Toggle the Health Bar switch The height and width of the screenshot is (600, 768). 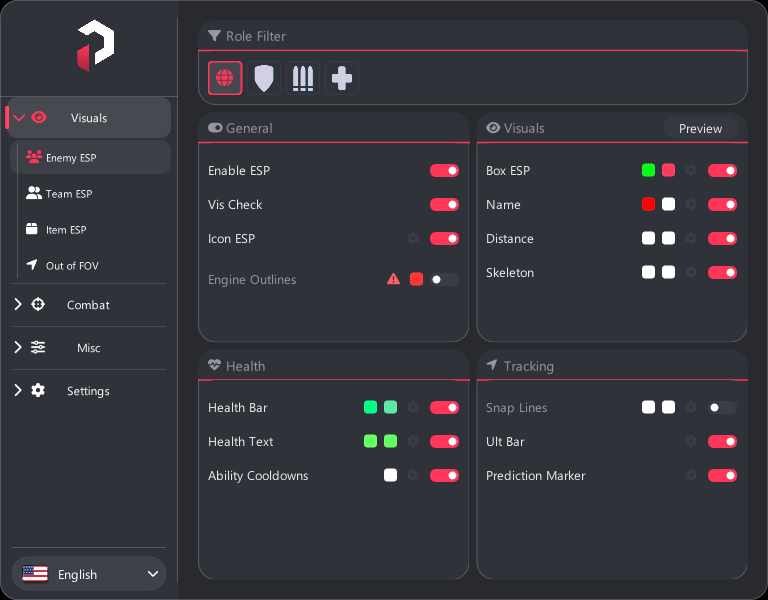444,408
